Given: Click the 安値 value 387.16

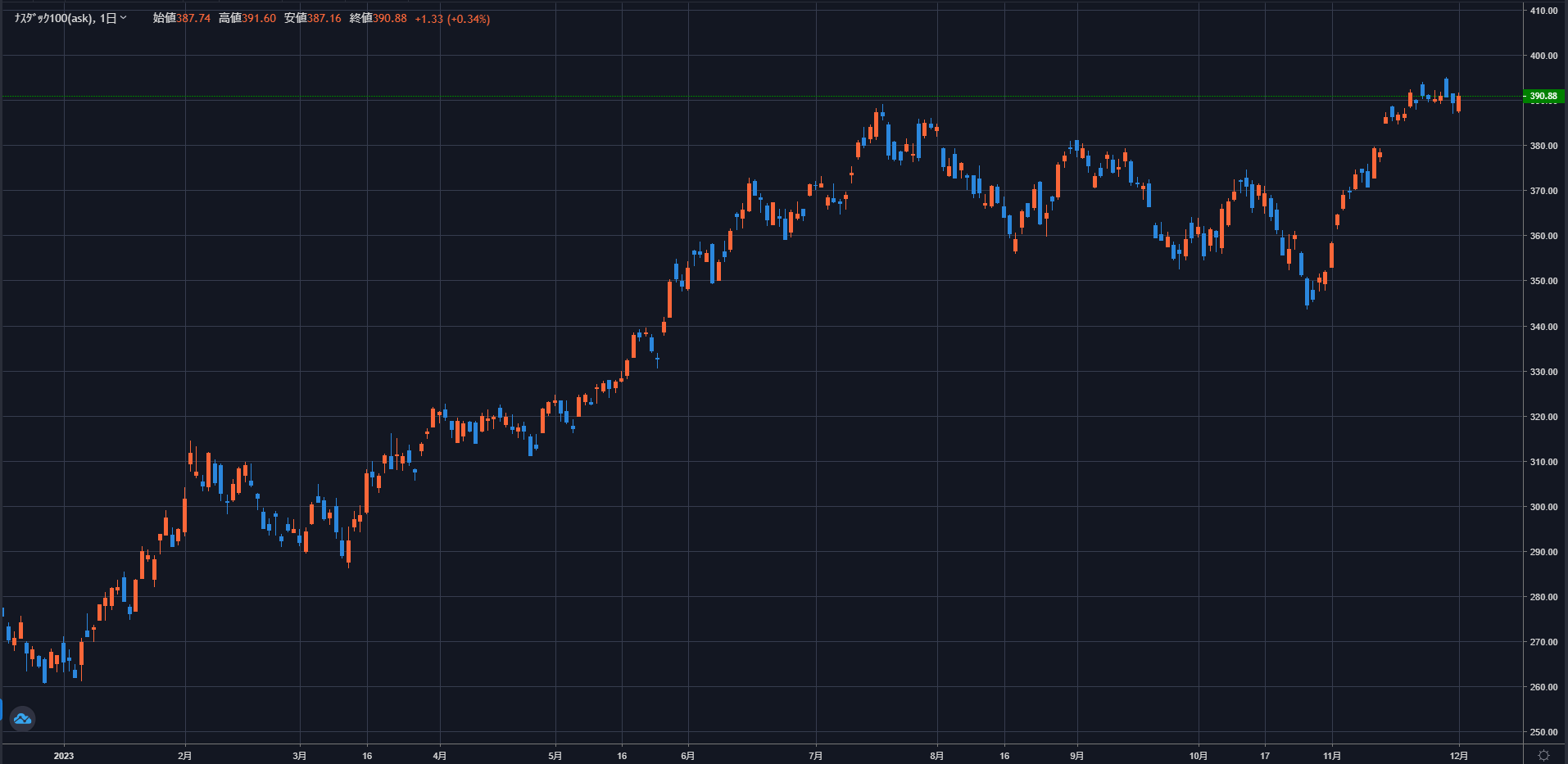Looking at the screenshot, I should pos(324,18).
